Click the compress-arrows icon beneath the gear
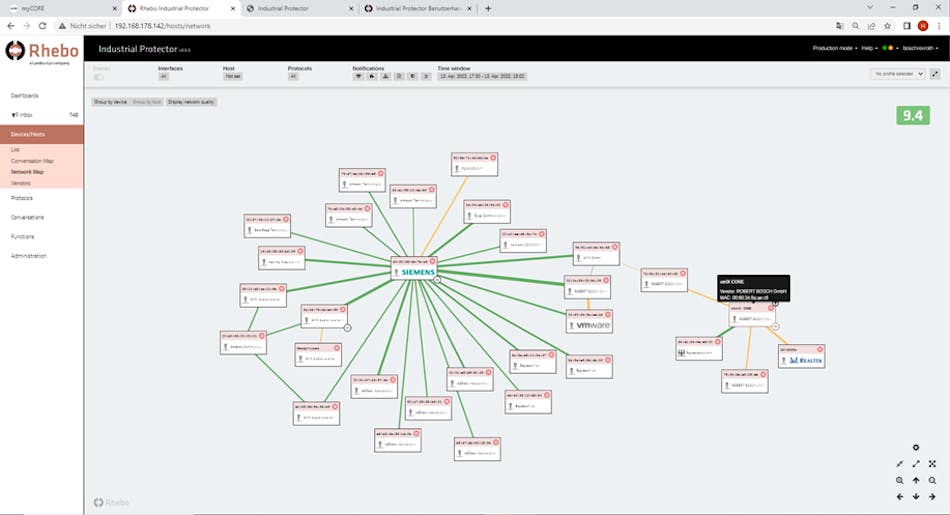This screenshot has height=515, width=950. (x=900, y=464)
